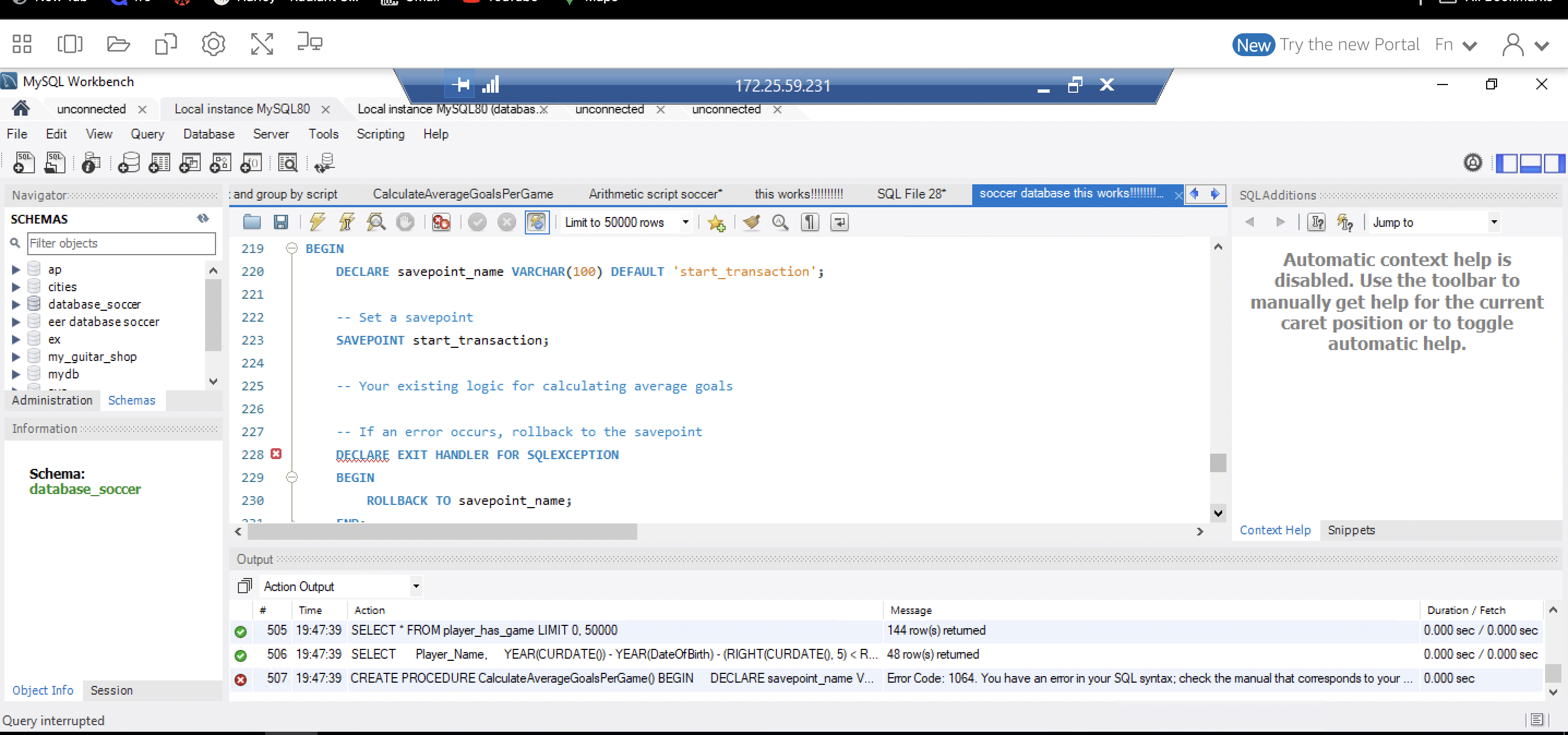Toggle word wrap in the SQL editor
Viewport: 1568px width, 735px height.
click(x=839, y=222)
